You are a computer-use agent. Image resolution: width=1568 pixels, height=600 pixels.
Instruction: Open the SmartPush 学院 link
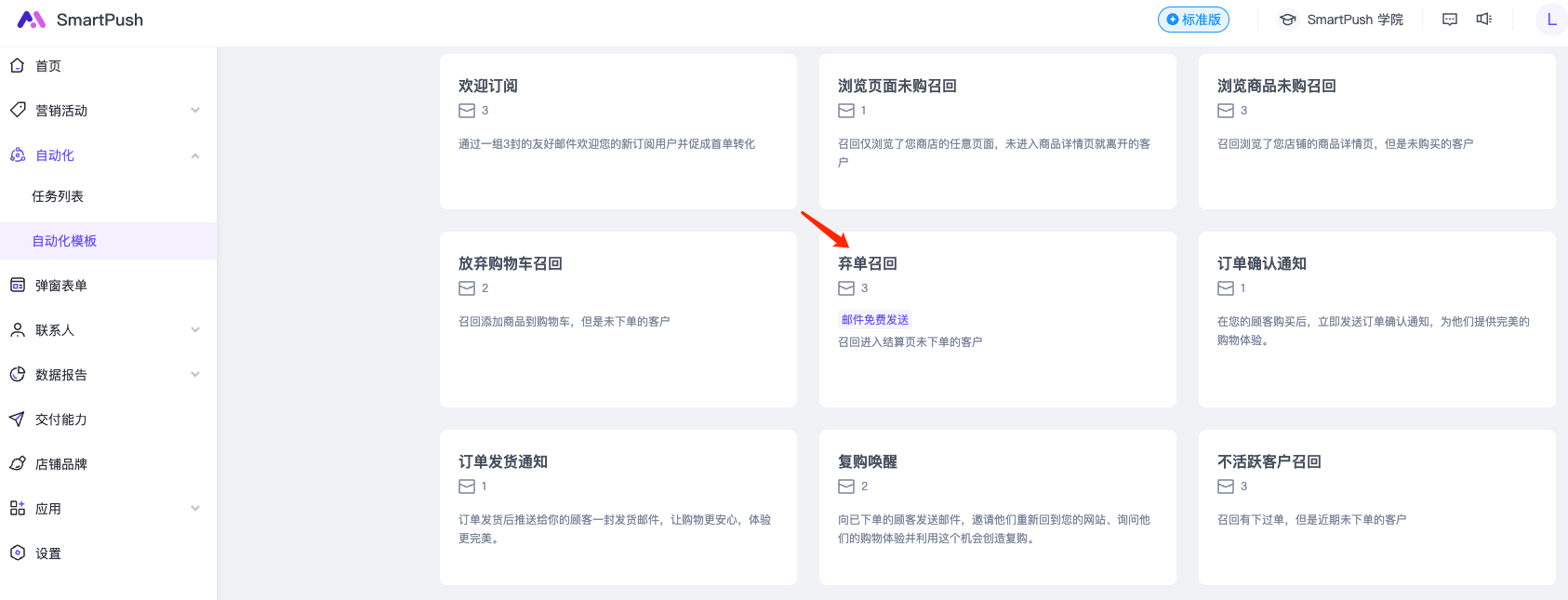point(1341,20)
